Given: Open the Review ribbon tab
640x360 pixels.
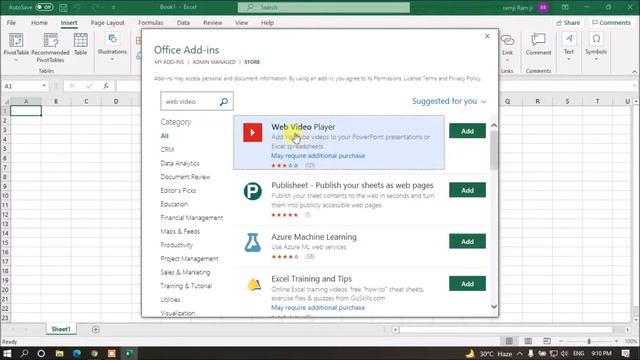Looking at the screenshot, I should 213,23.
